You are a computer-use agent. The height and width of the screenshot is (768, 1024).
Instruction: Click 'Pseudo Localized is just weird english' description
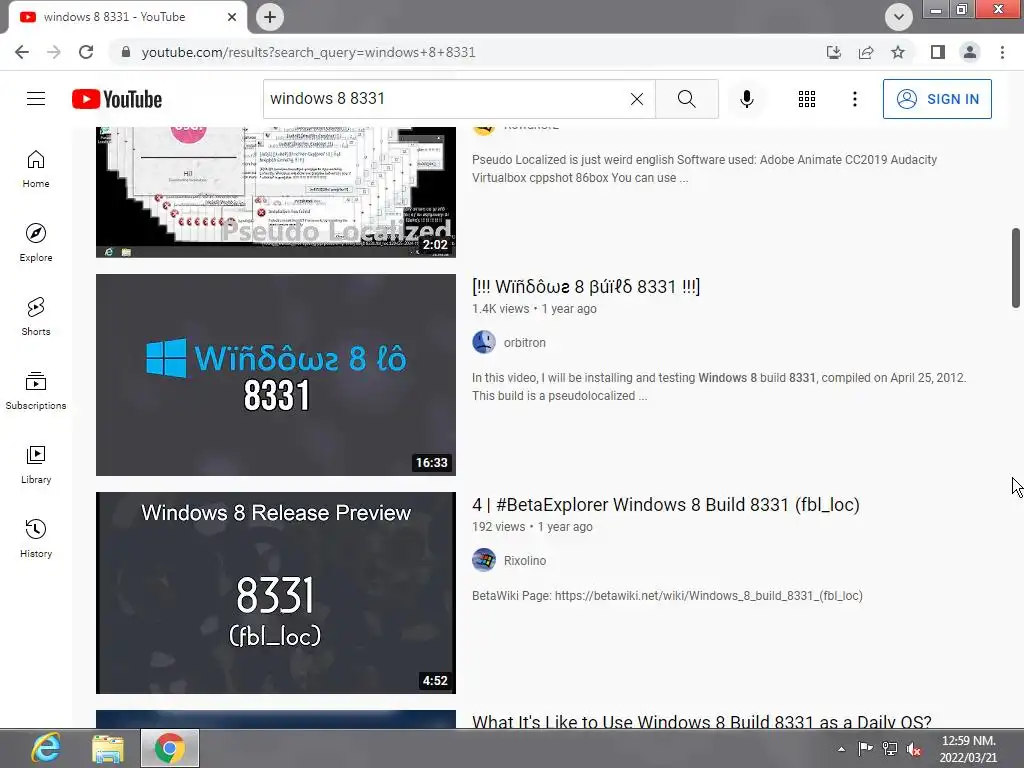coord(704,168)
